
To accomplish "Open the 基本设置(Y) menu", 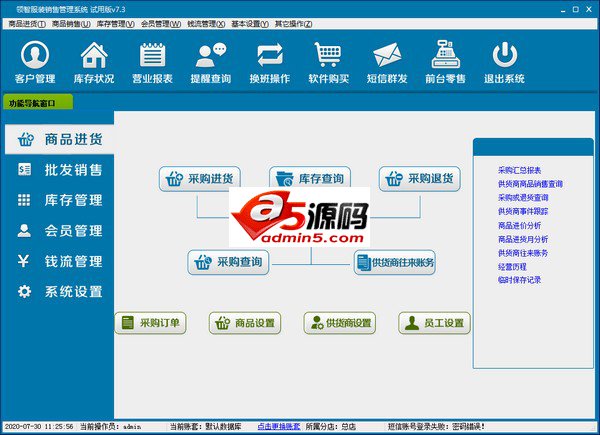I will pos(249,24).
